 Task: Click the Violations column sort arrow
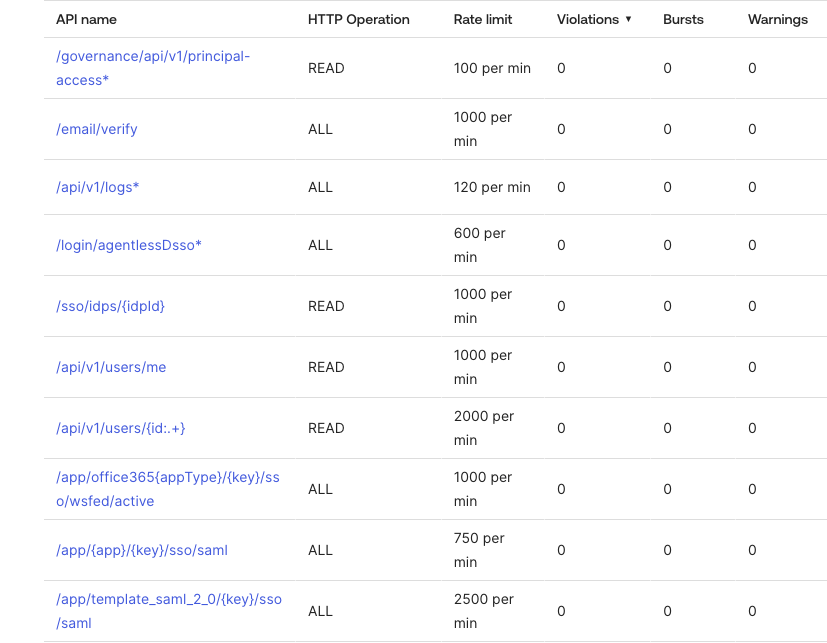628,19
